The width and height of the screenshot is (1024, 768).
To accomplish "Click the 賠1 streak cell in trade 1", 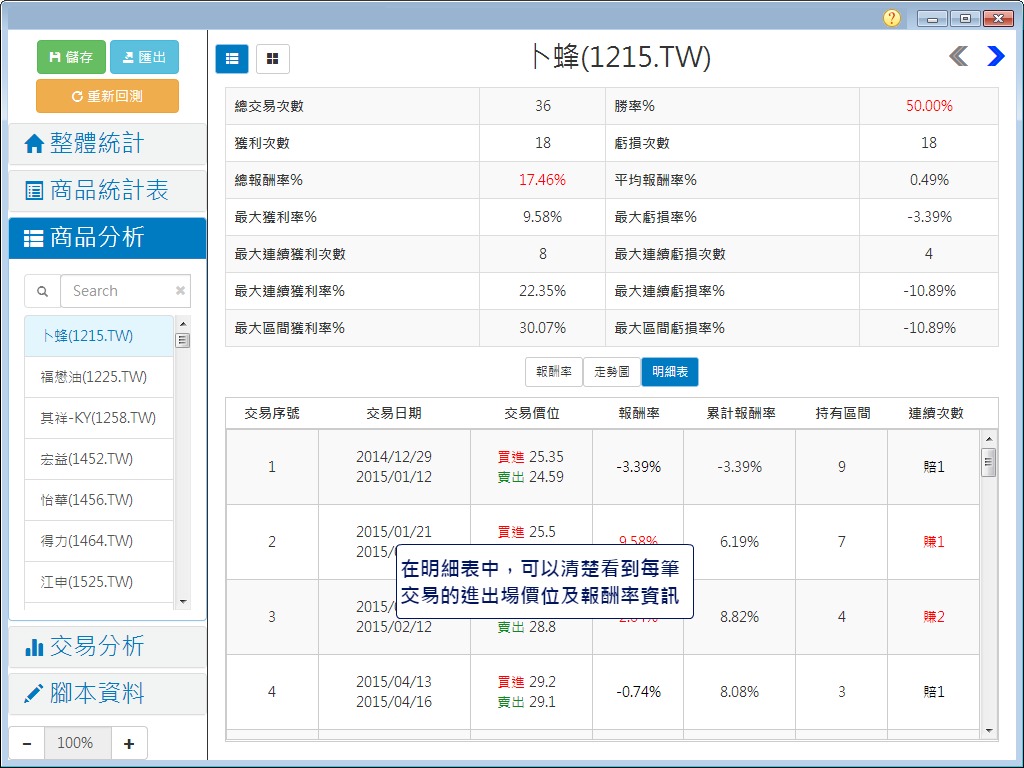I will (x=934, y=467).
